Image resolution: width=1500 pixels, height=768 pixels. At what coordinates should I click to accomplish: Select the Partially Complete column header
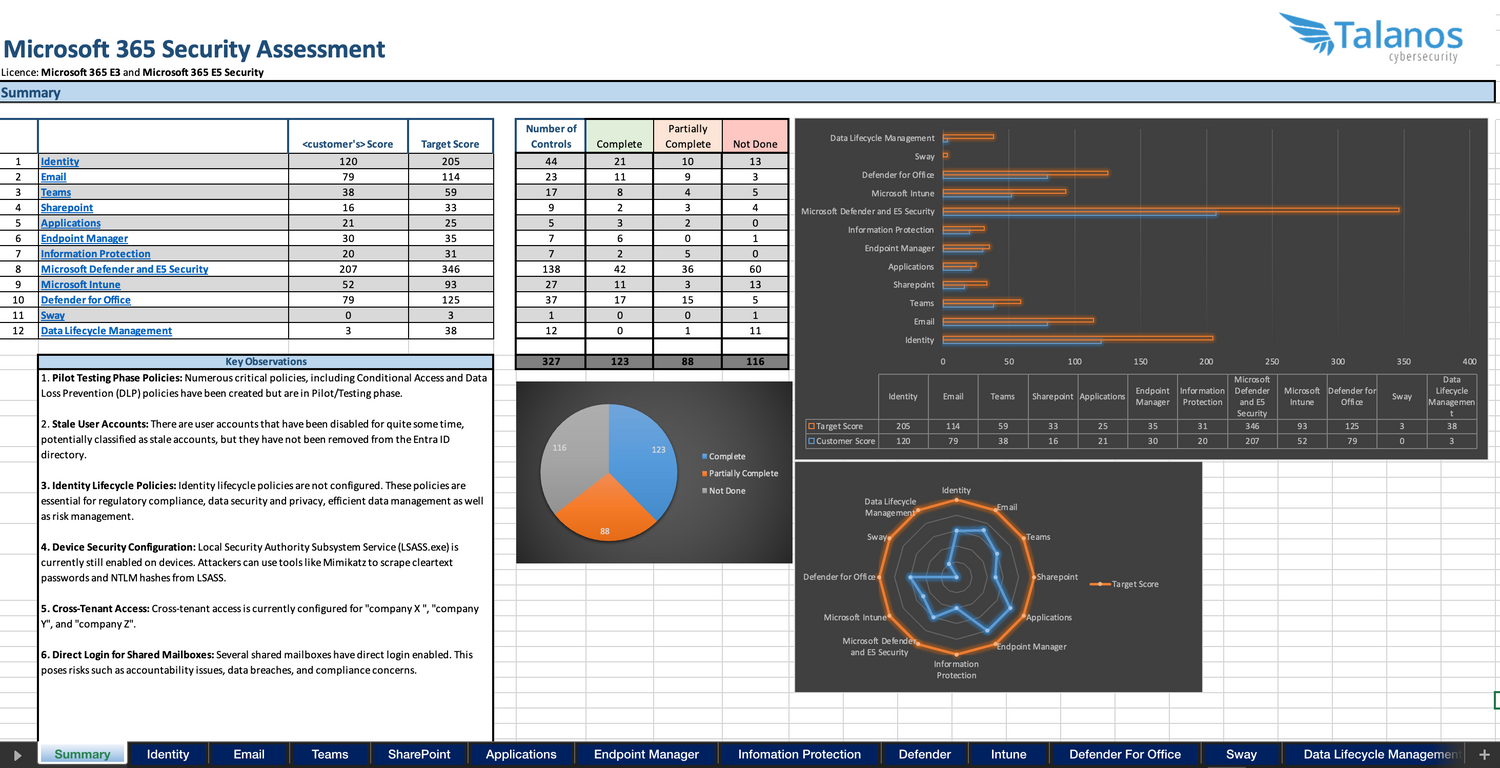[x=687, y=136]
